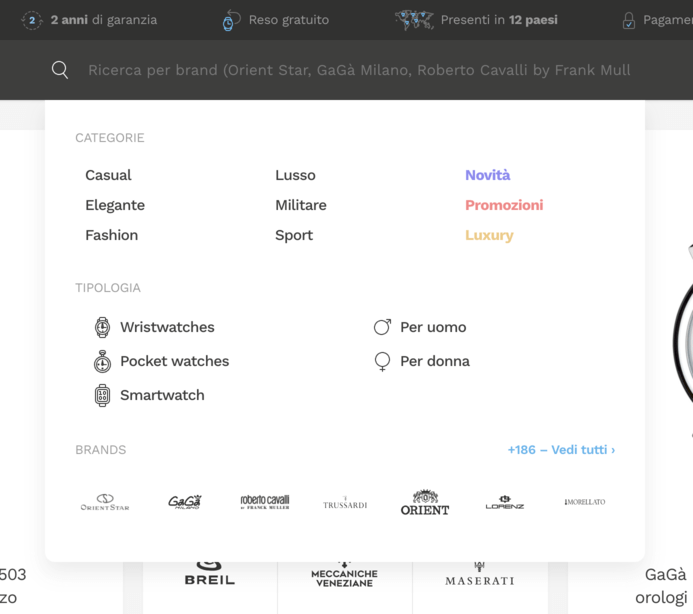The width and height of the screenshot is (693, 614).
Task: Open the Casual category
Action: 108,175
